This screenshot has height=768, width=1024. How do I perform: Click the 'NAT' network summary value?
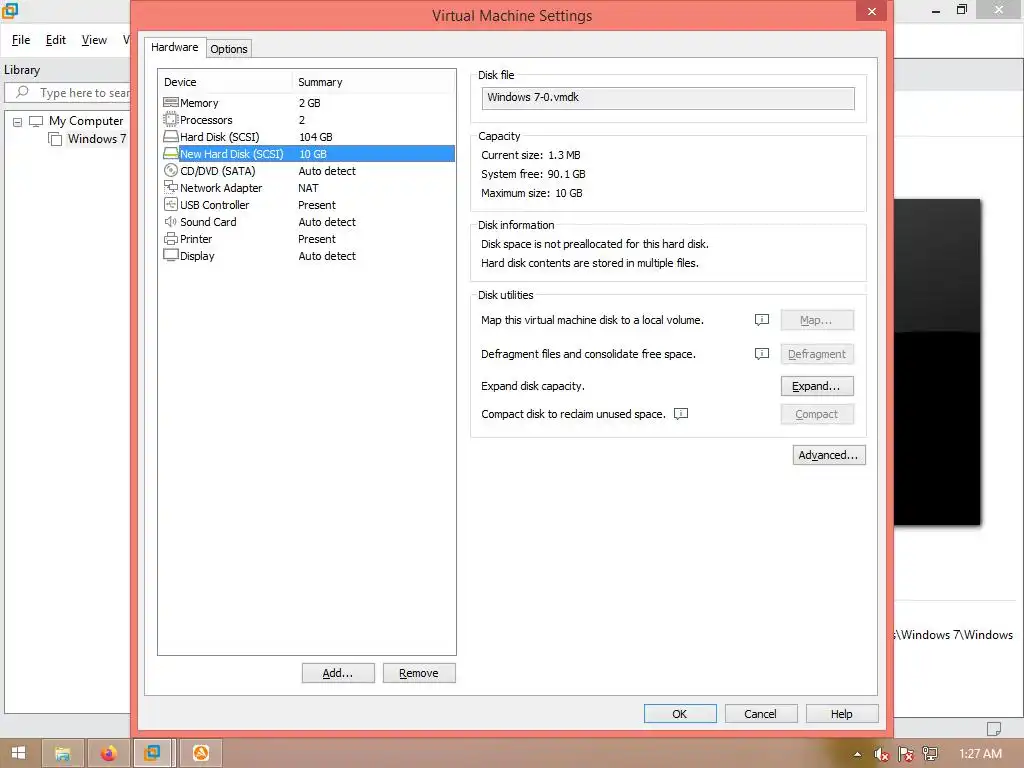point(308,188)
